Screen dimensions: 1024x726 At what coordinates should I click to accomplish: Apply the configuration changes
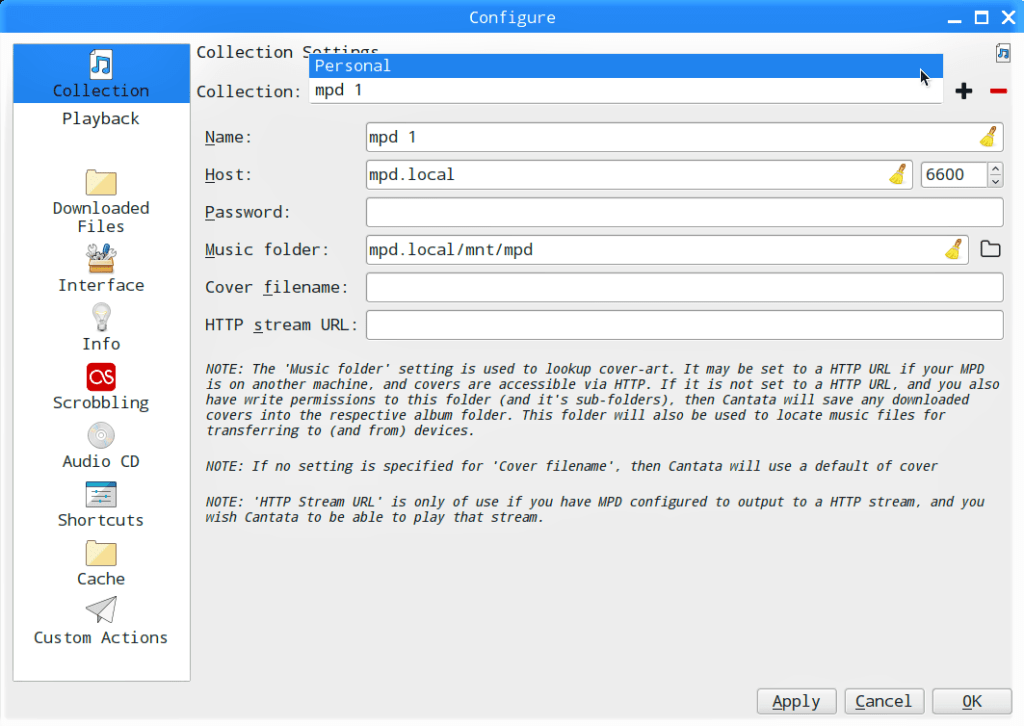(796, 701)
